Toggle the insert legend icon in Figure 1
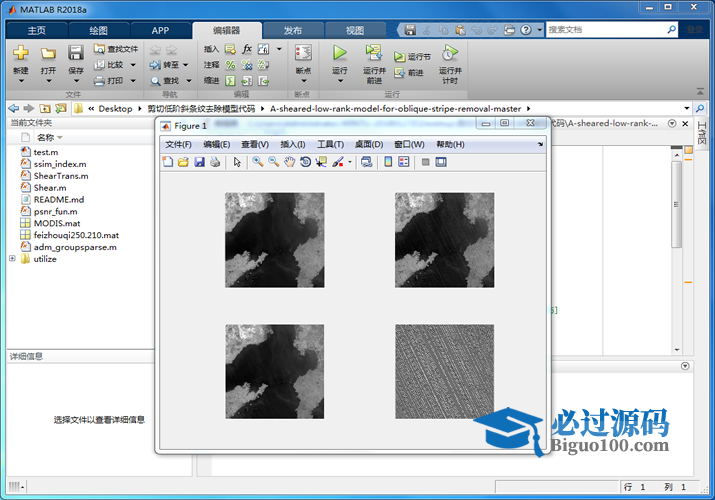Screen dimensions: 715x500 point(404,162)
